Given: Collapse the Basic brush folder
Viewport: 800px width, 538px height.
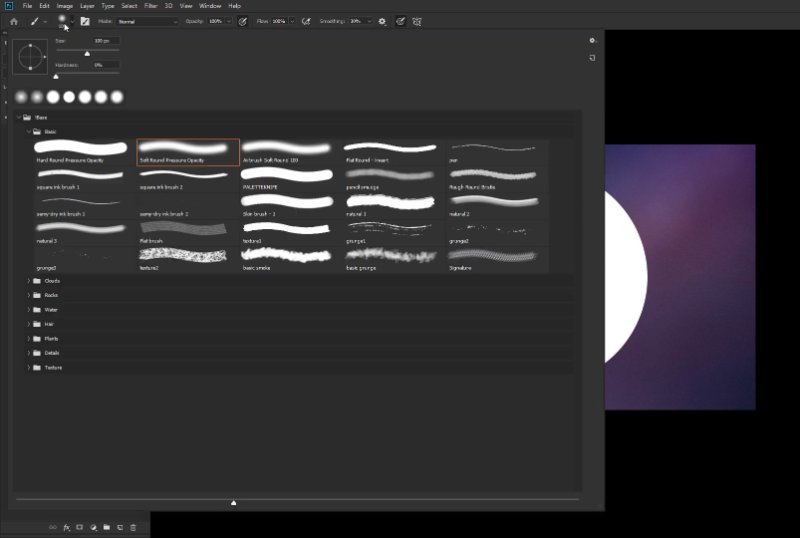Looking at the screenshot, I should coord(29,131).
